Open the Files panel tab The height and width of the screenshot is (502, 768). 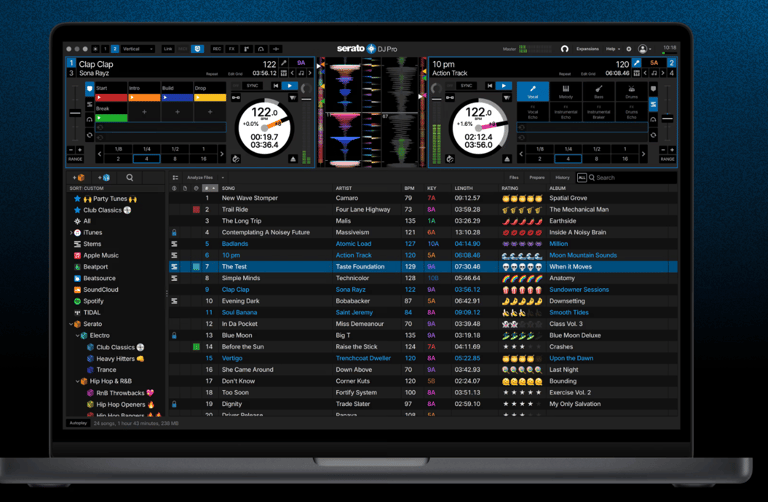[514, 178]
